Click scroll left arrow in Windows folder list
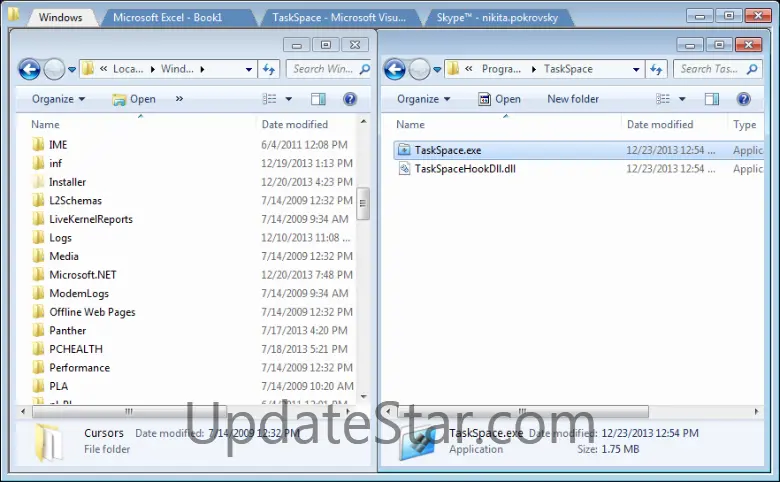Image resolution: width=780 pixels, height=482 pixels. point(23,411)
